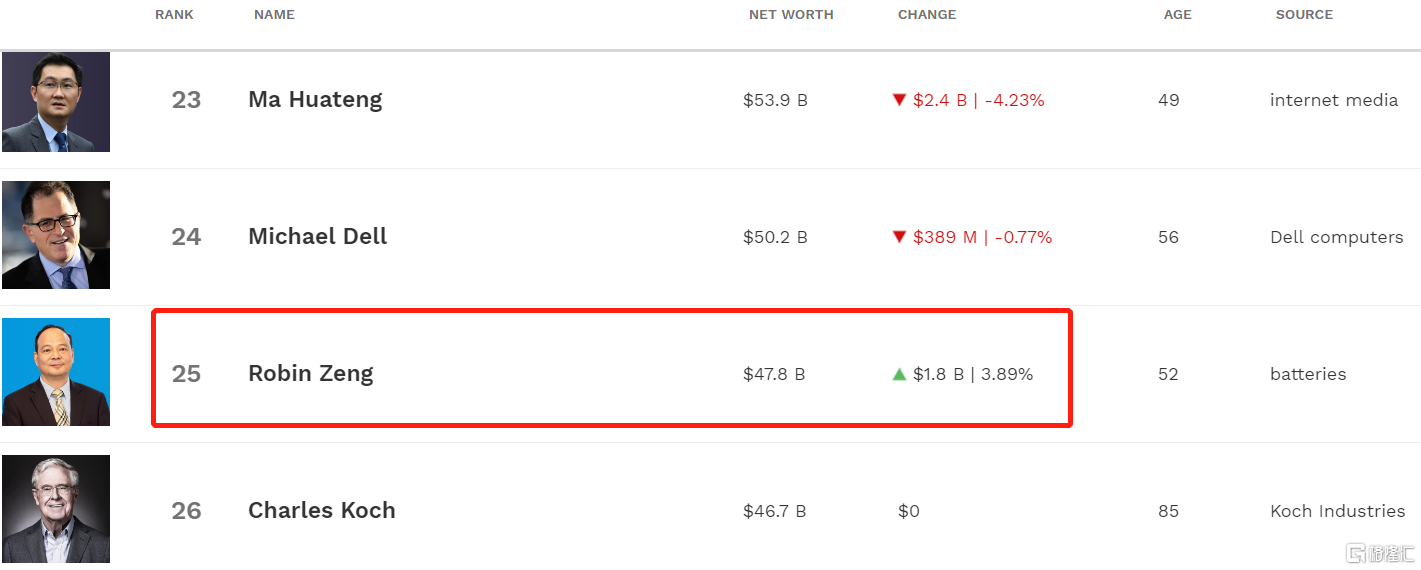The width and height of the screenshot is (1421, 570).
Task: Open the Robin Zeng name link
Action: coord(311,374)
